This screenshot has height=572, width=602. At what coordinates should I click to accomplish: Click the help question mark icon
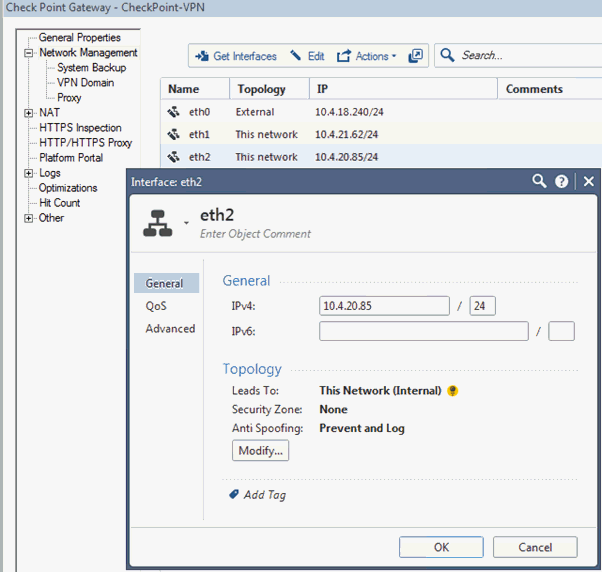(x=562, y=181)
